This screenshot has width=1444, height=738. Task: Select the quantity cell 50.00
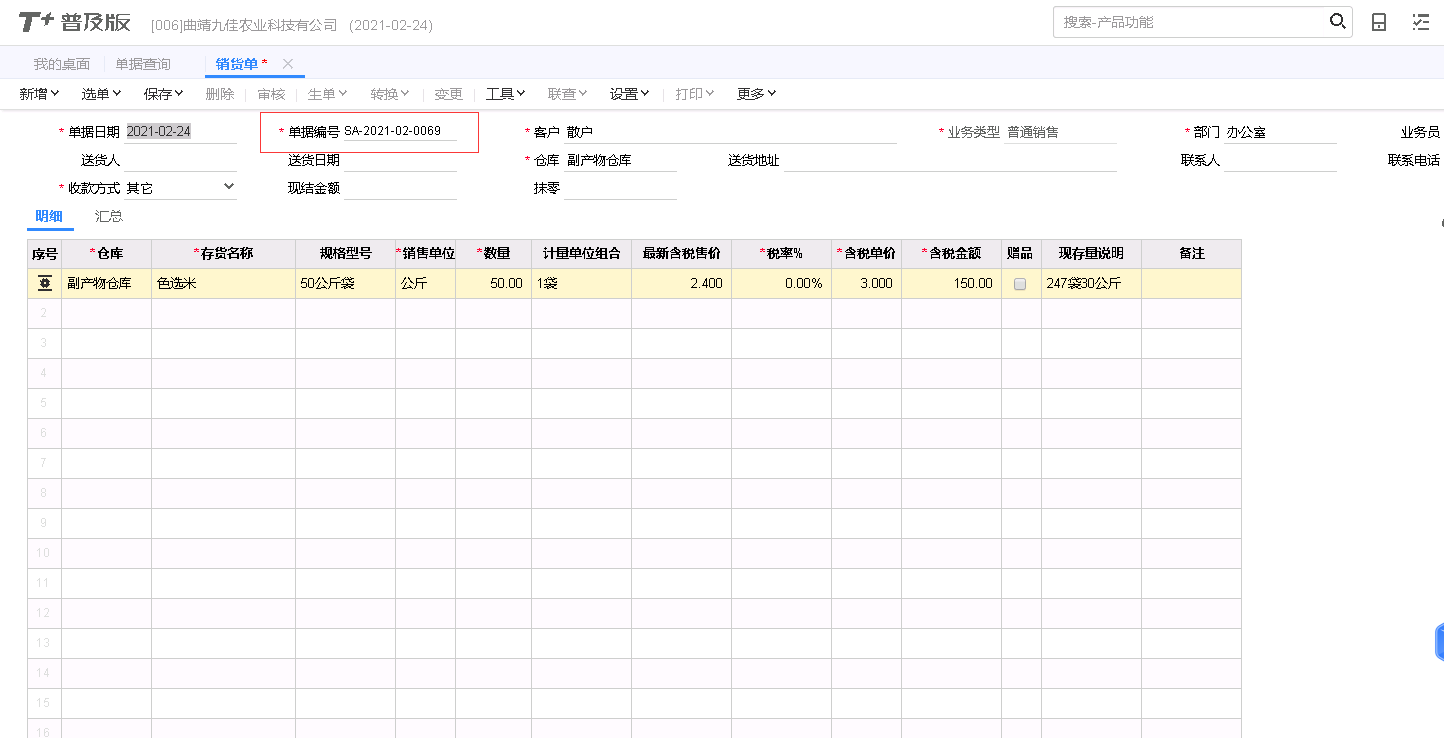(x=494, y=284)
